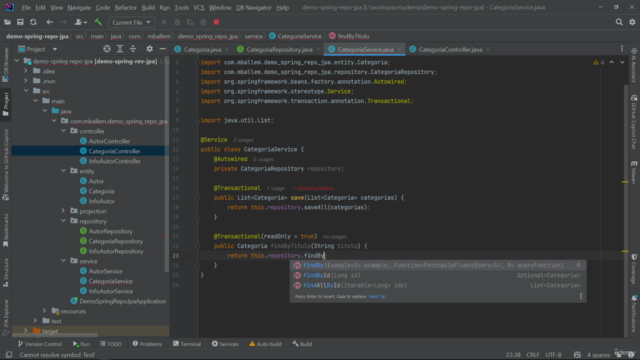Open the Problems tool window

147,344
